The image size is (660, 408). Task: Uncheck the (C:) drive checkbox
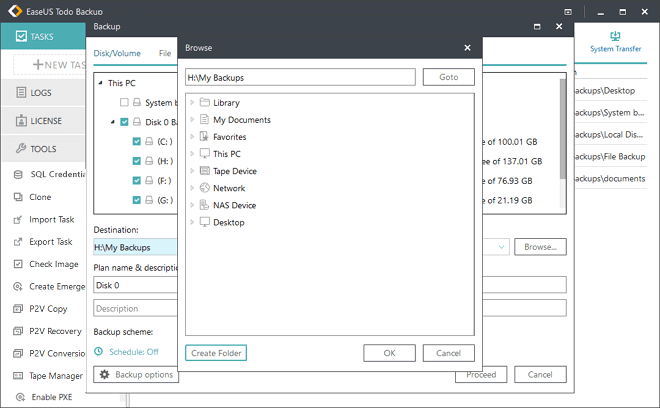click(137, 142)
